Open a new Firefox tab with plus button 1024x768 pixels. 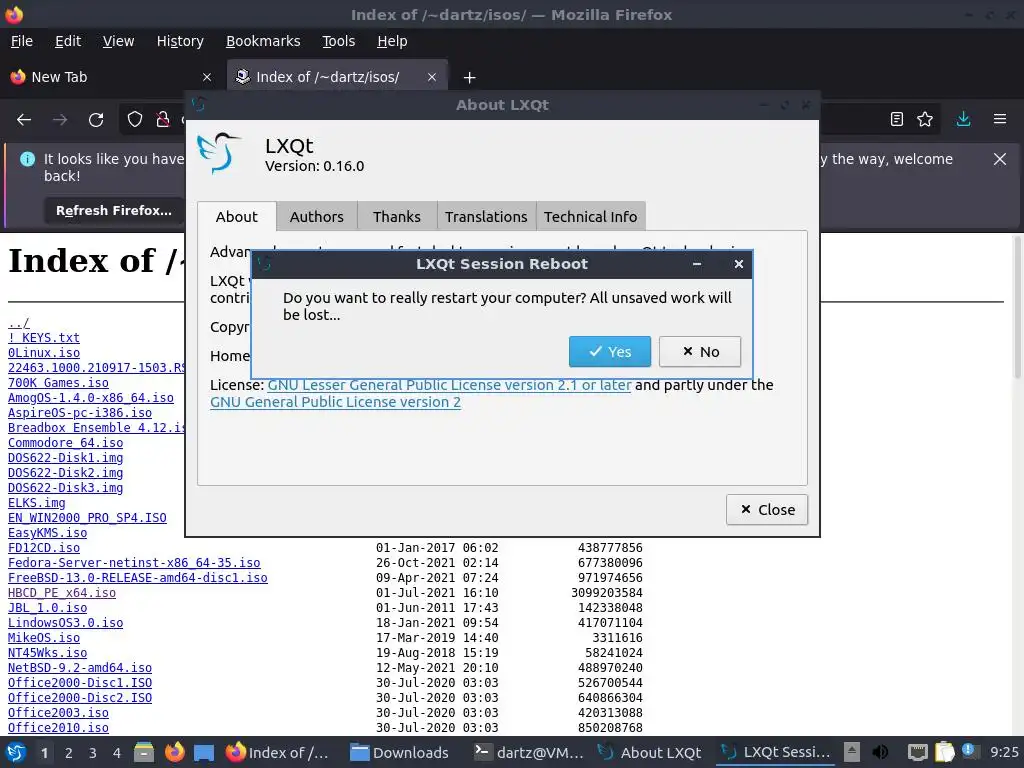point(469,78)
